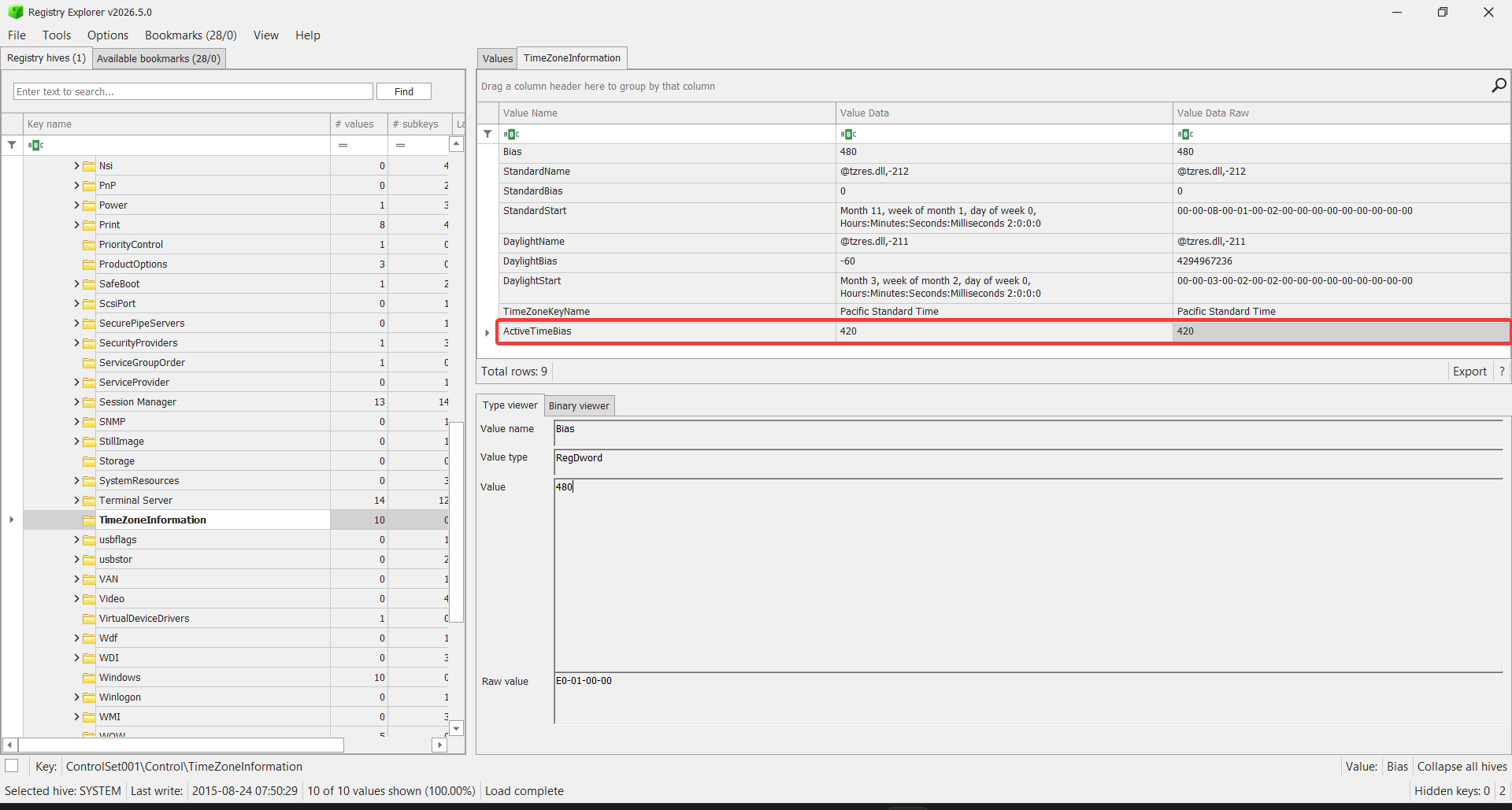Viewport: 1512px width, 810px height.
Task: Toggle the checkbox left of Key path
Action: [12, 766]
